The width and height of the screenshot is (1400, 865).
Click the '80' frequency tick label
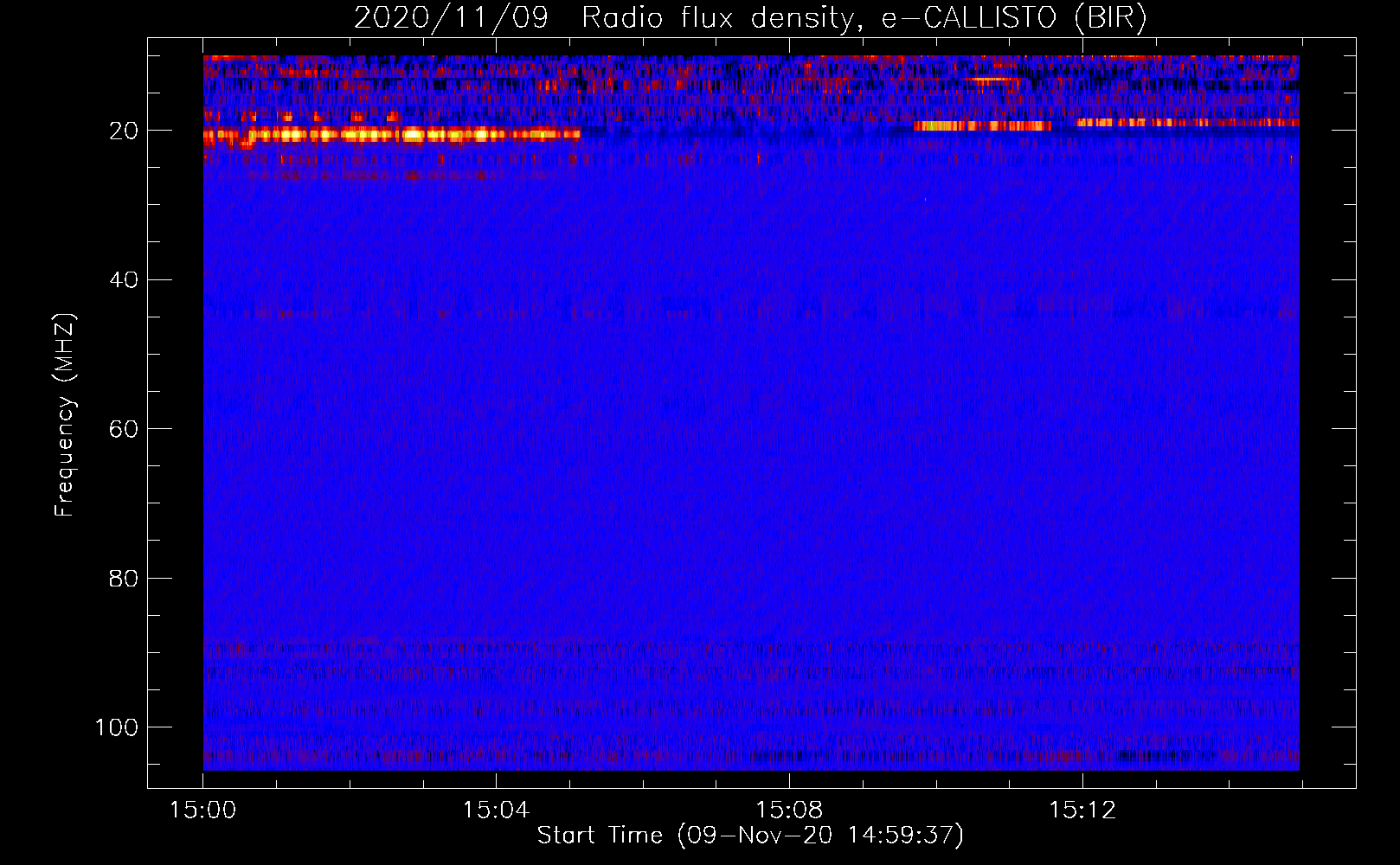point(124,578)
